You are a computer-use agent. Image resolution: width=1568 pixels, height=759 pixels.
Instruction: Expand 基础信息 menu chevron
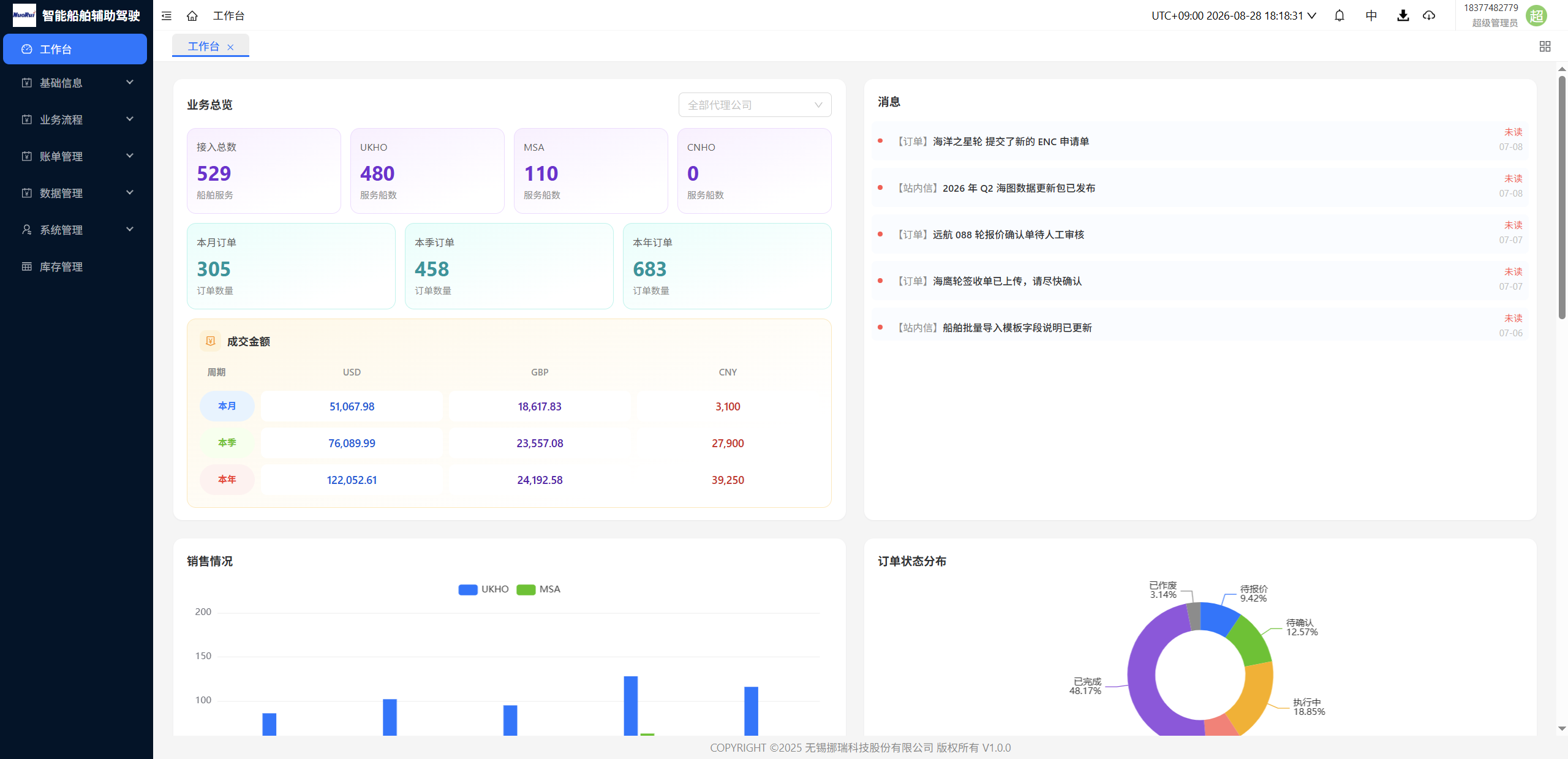click(x=130, y=82)
